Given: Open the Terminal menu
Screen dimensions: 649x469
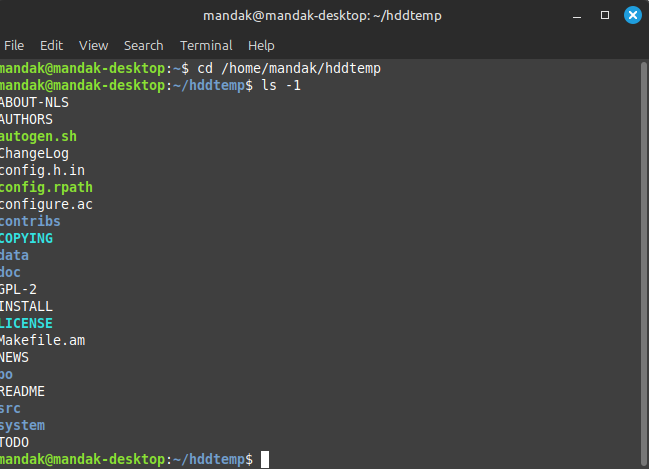Looking at the screenshot, I should point(206,46).
